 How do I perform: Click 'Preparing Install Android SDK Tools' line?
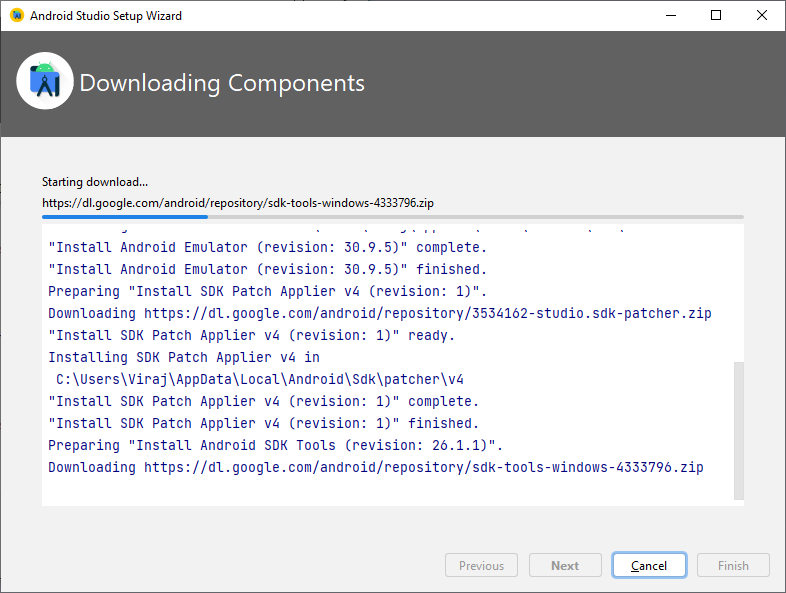pyautogui.click(x=275, y=446)
